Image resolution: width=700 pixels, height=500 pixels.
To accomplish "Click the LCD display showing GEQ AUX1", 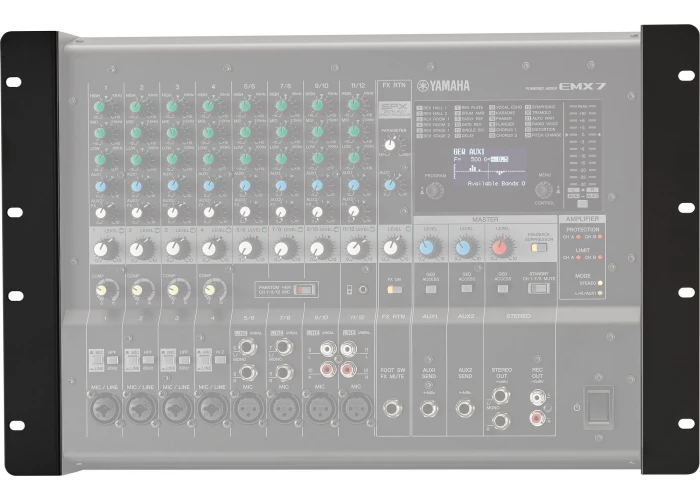I will pos(489,168).
